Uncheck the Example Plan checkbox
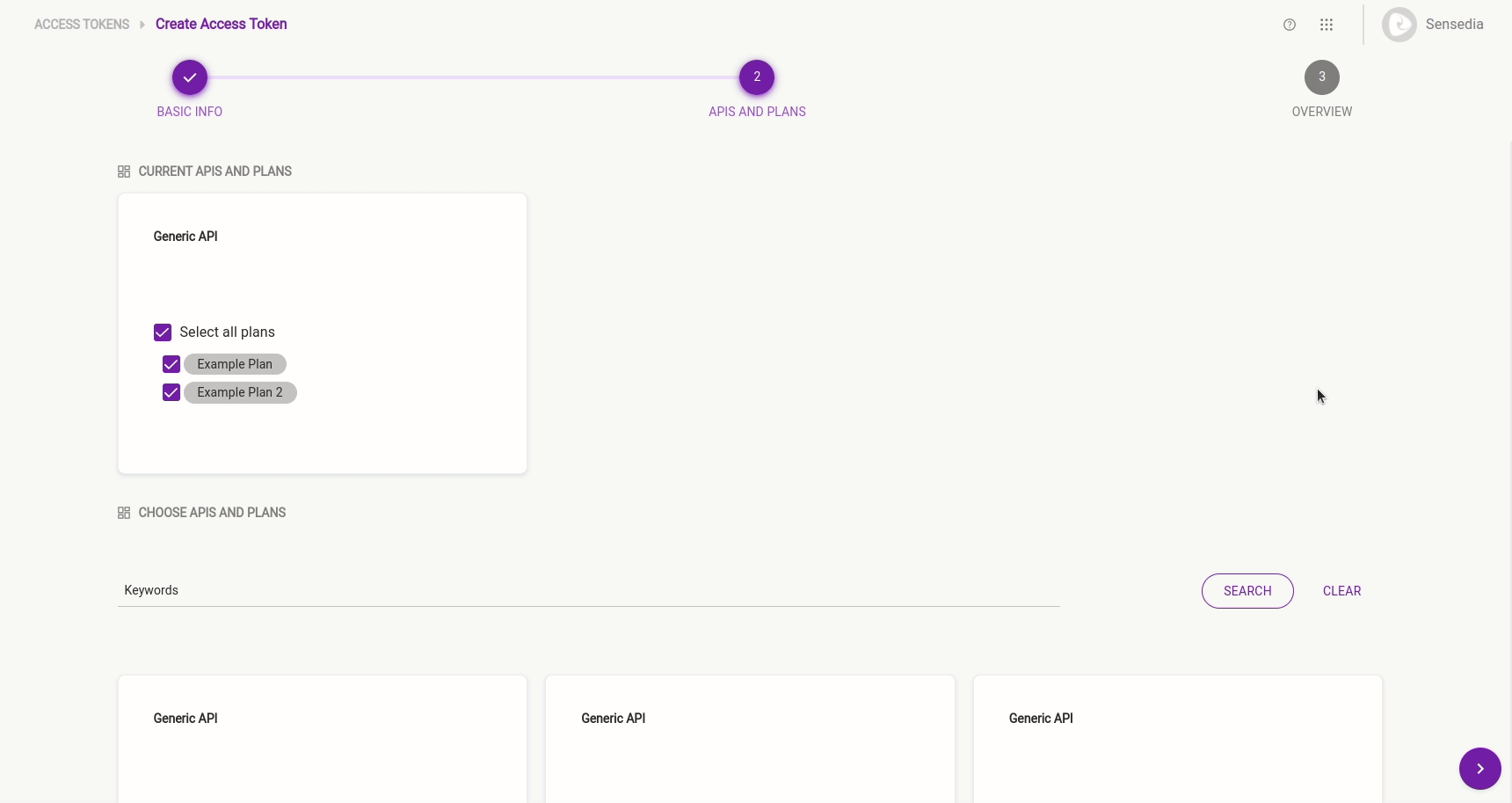The height and width of the screenshot is (803, 1512). tap(171, 363)
